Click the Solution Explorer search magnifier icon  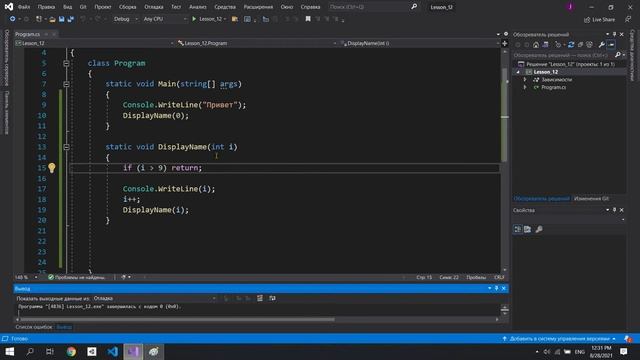[618, 55]
